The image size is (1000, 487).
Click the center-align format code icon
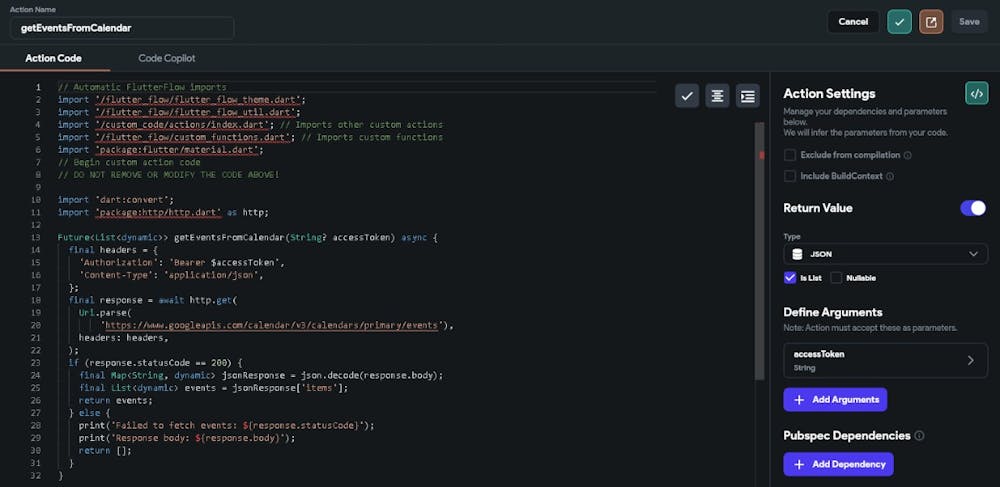[x=717, y=96]
